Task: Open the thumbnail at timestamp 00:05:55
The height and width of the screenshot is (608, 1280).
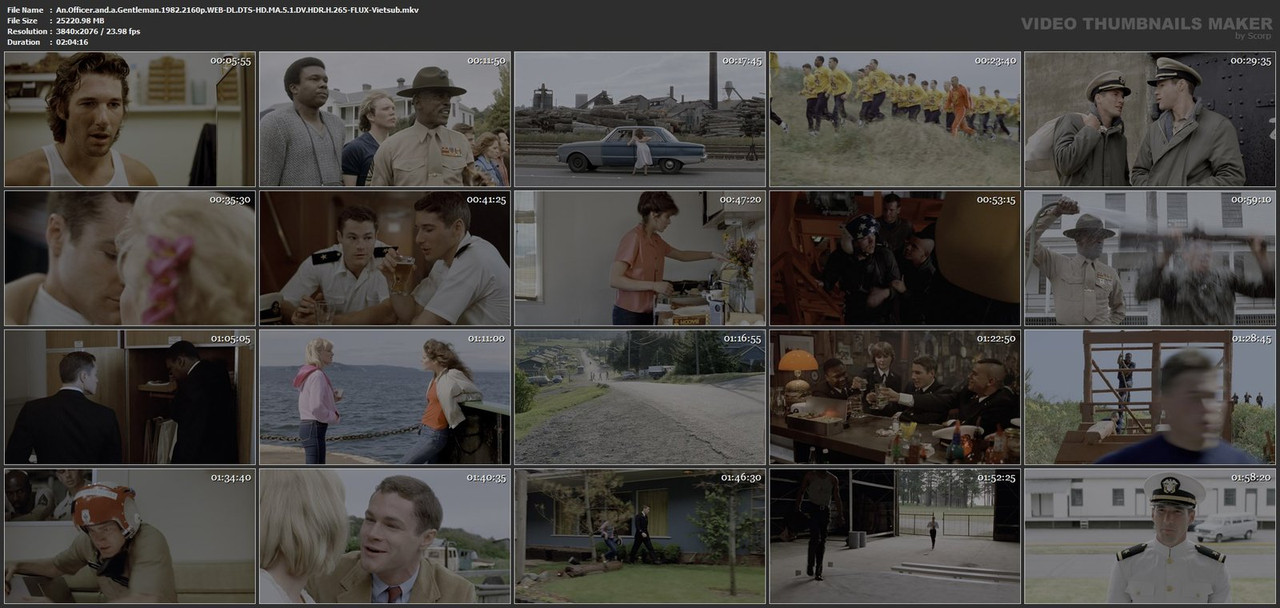Action: pos(130,119)
